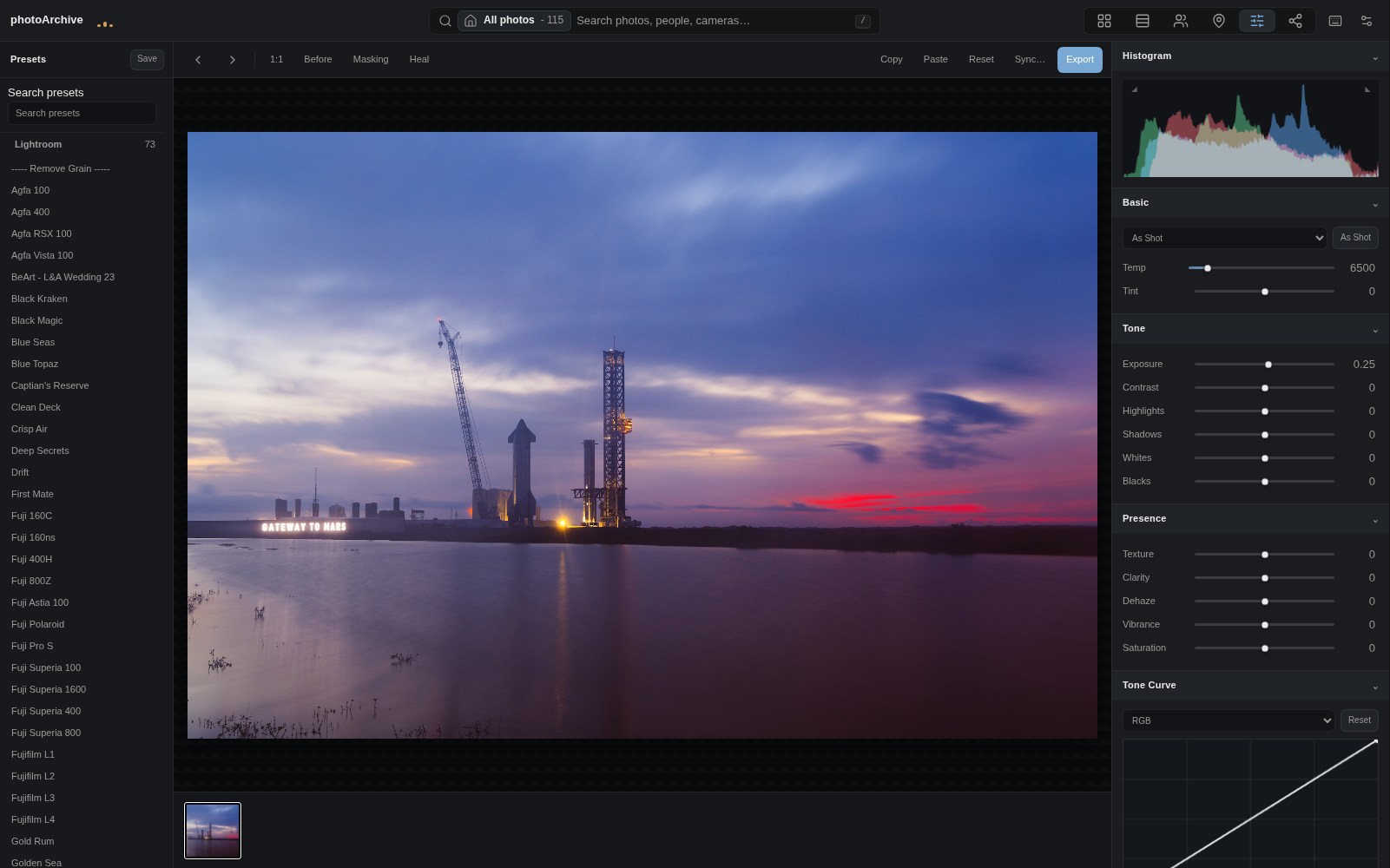Switch to the list rows view
Screen dimensions: 1390x868
coord(1143,21)
